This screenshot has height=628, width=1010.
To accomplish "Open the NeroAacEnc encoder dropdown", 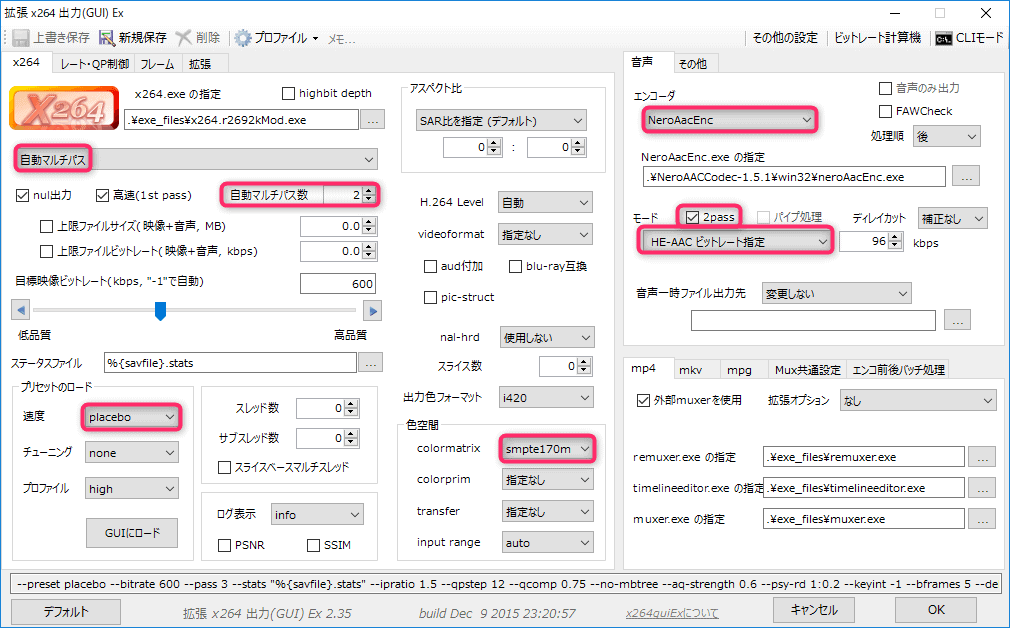I will tap(726, 120).
